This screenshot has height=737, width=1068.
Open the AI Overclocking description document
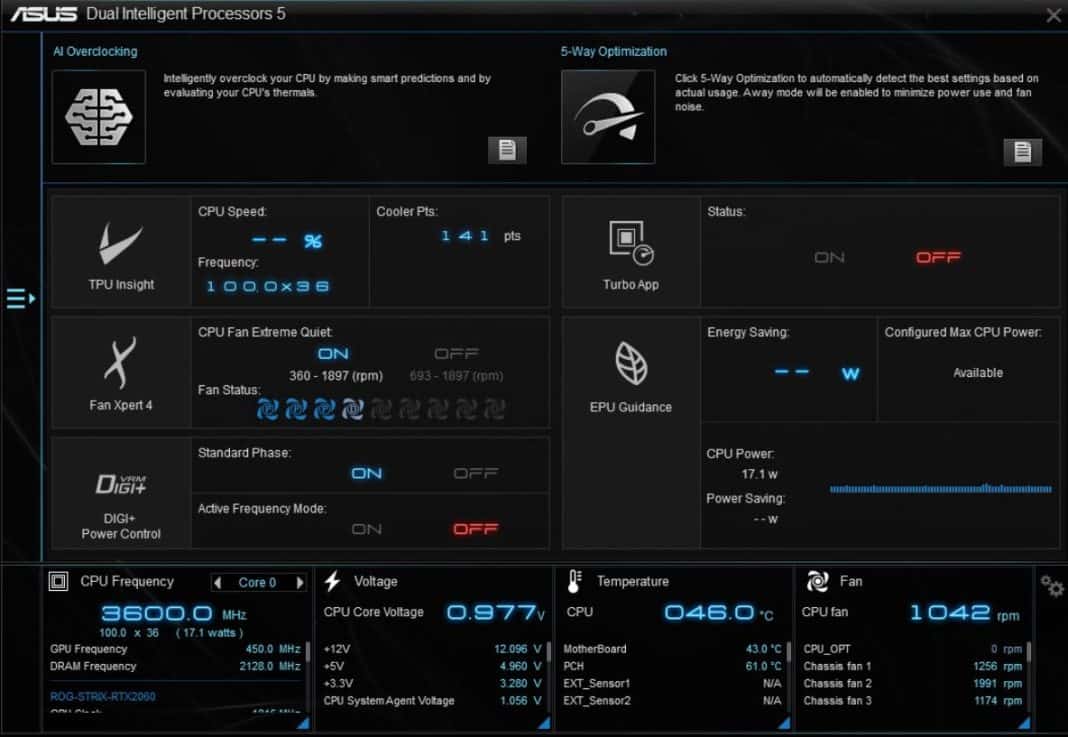[x=507, y=150]
